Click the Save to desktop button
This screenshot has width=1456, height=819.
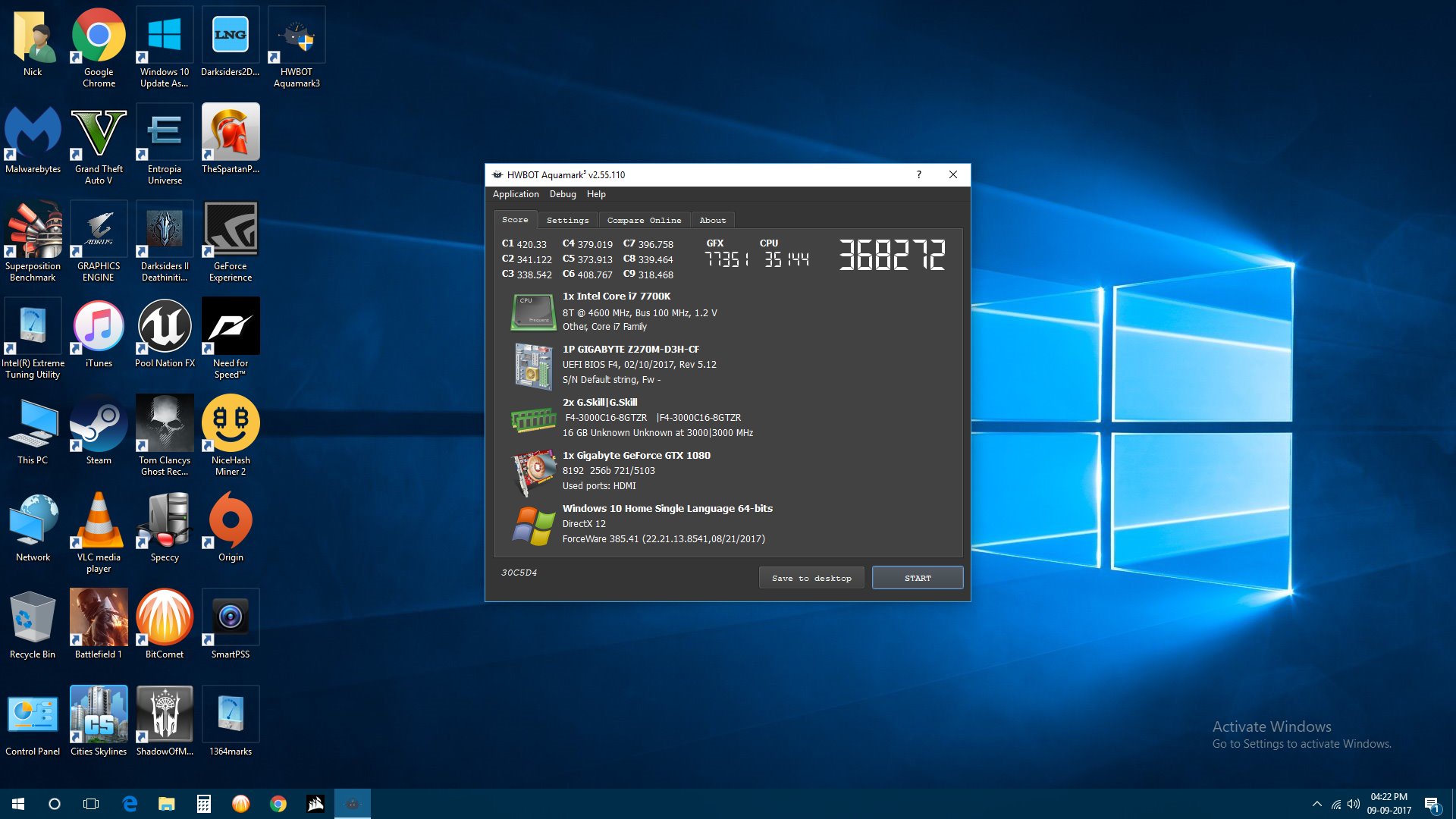811,578
